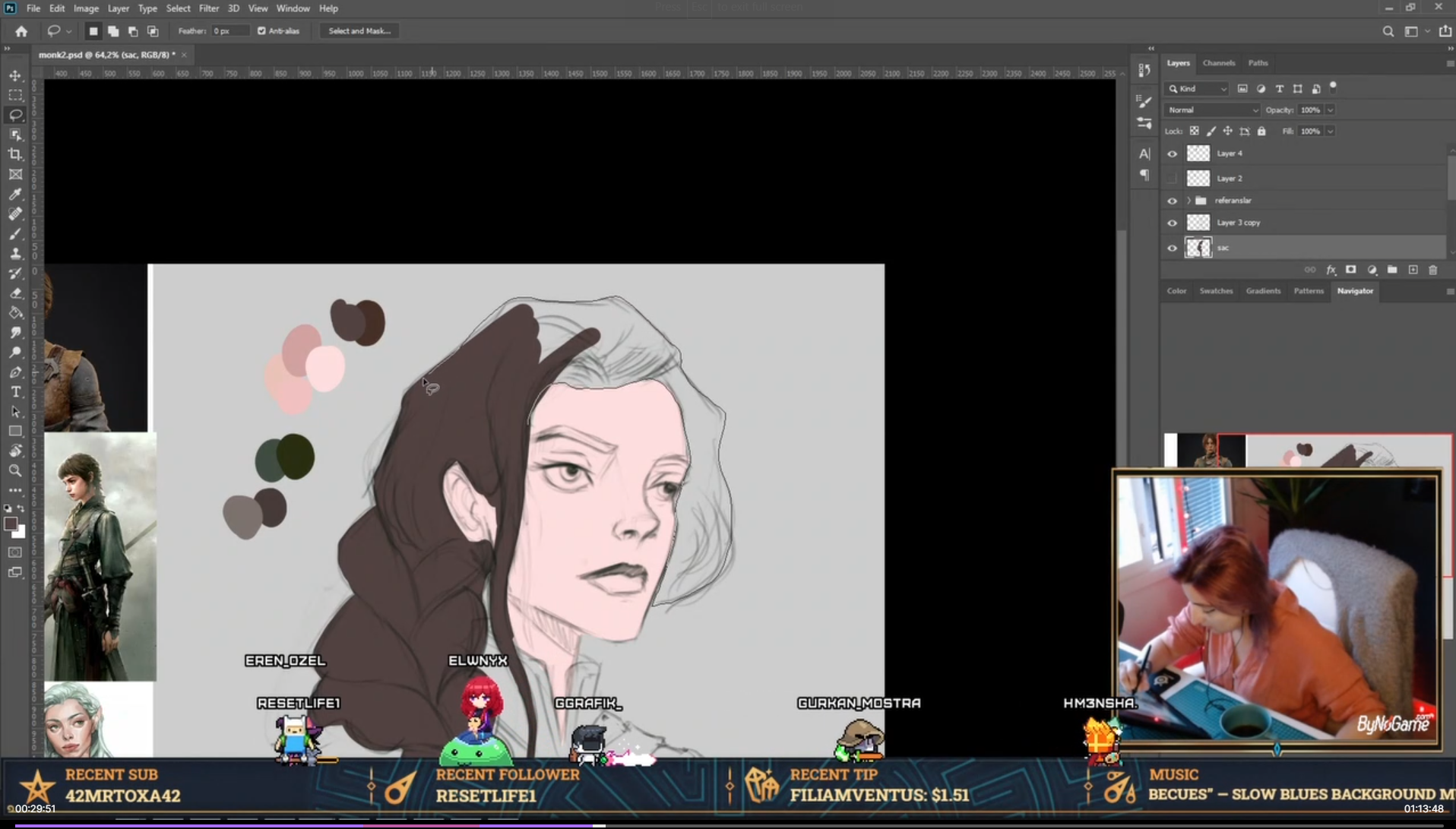Screen dimensions: 1456x829
Task: Open the Brush Settings panel icon
Action: tap(1144, 101)
